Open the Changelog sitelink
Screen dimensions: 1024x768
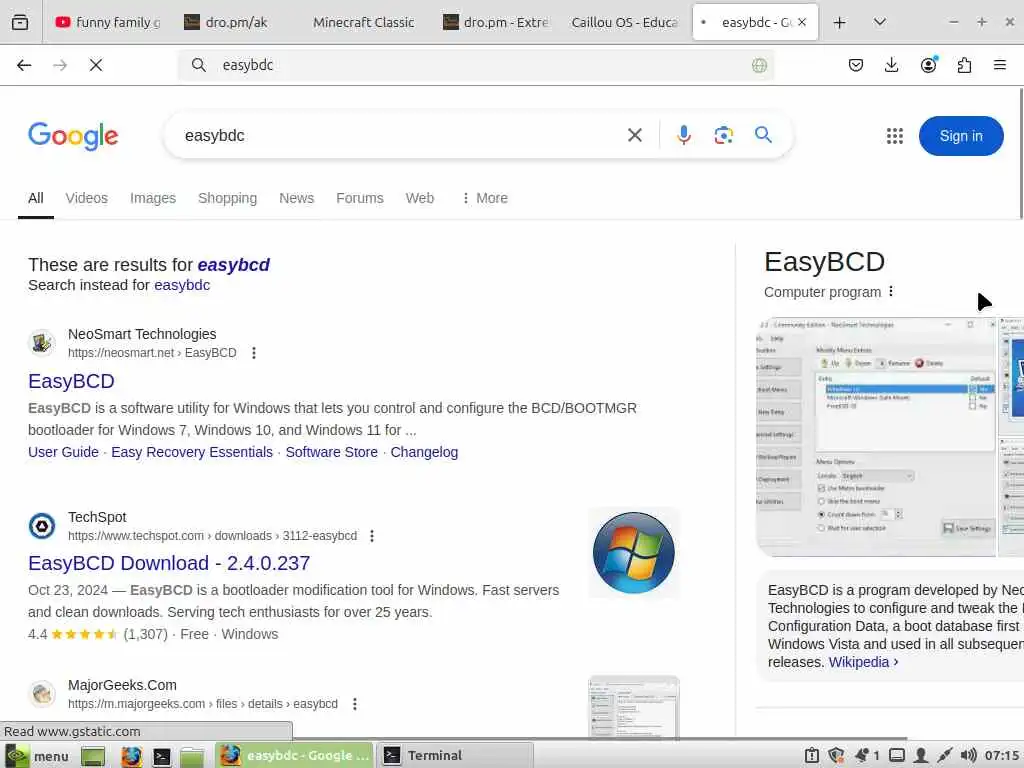(424, 452)
